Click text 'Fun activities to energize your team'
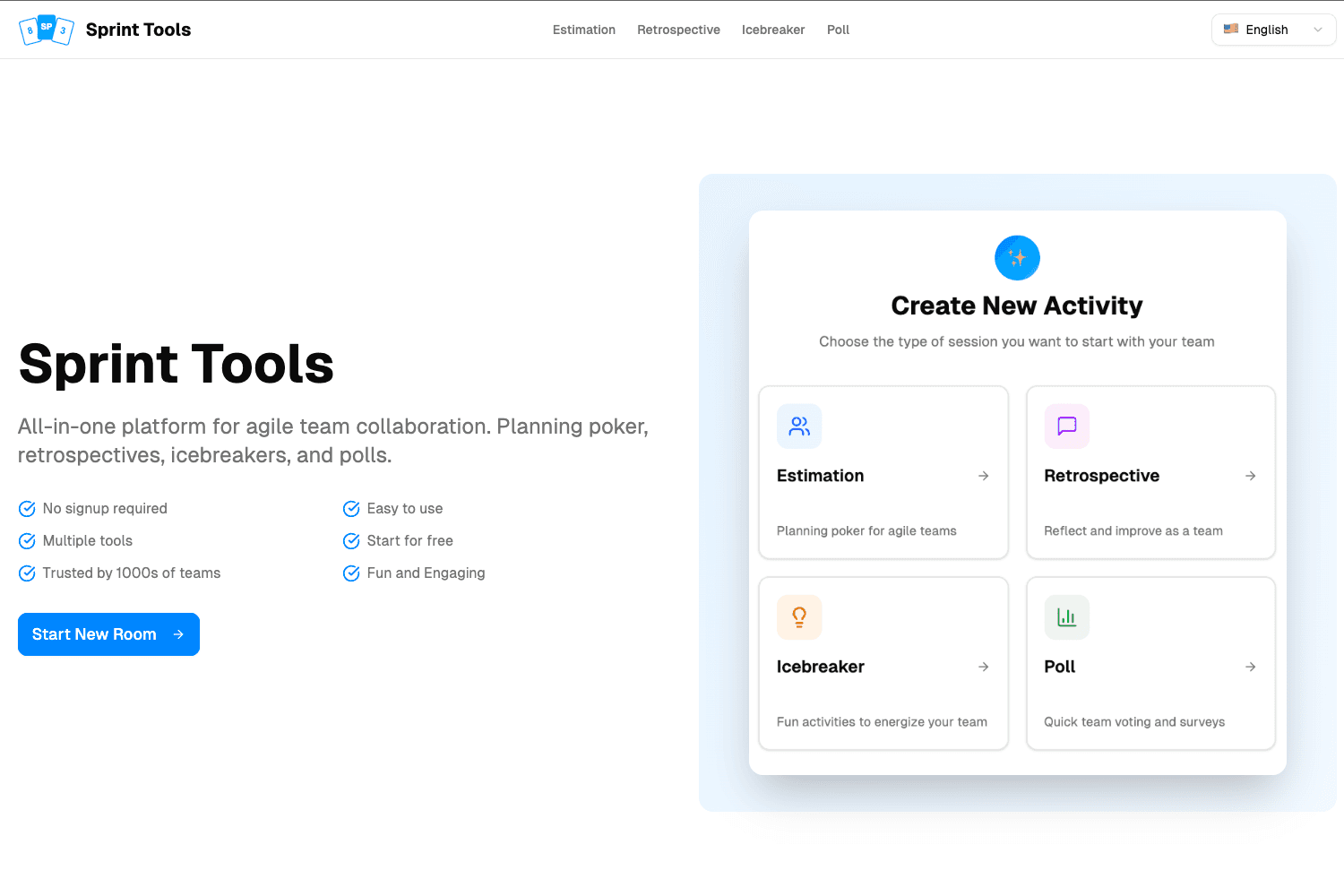 [x=882, y=722]
